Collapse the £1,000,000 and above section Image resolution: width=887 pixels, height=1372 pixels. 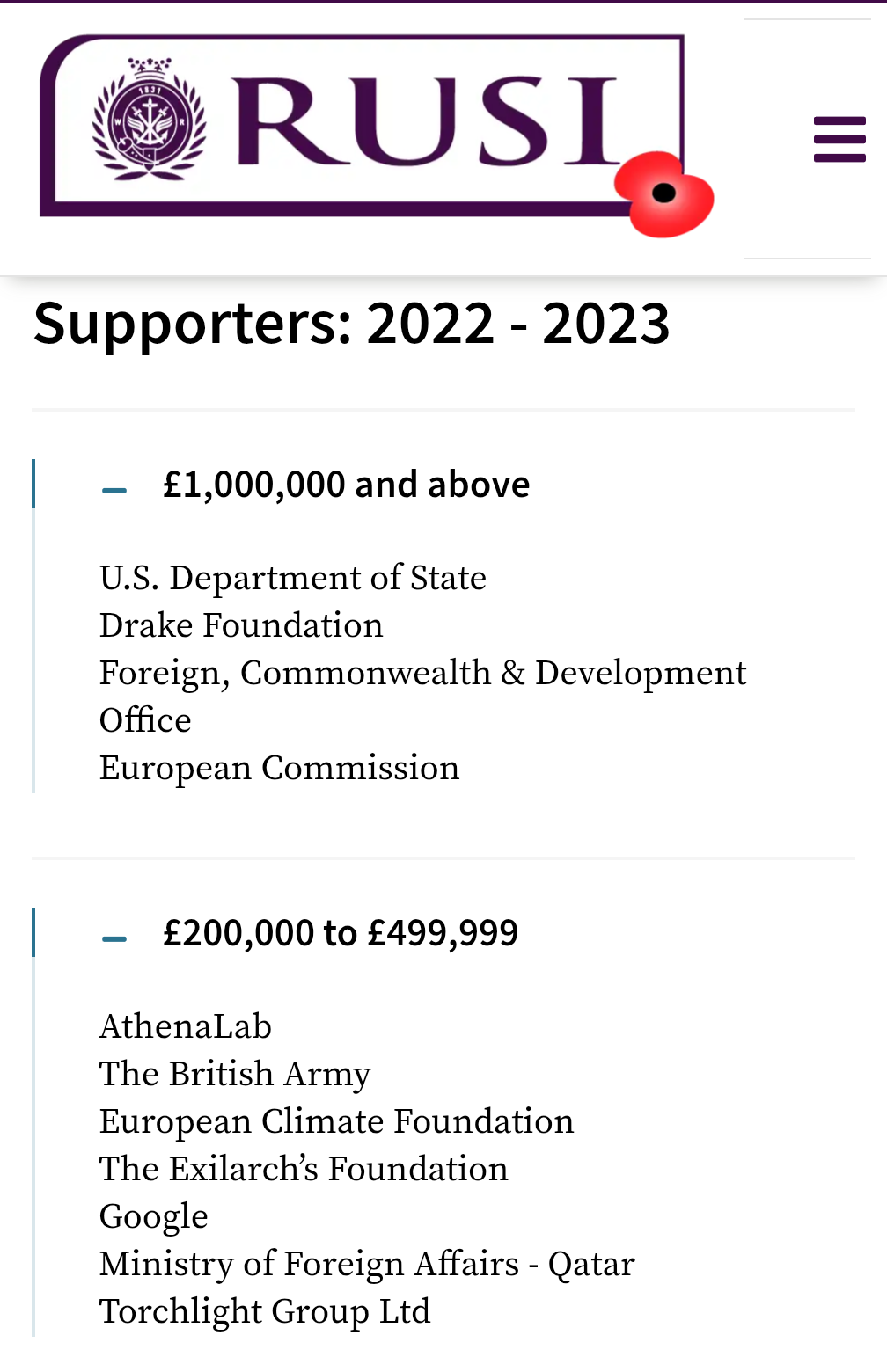[346, 485]
